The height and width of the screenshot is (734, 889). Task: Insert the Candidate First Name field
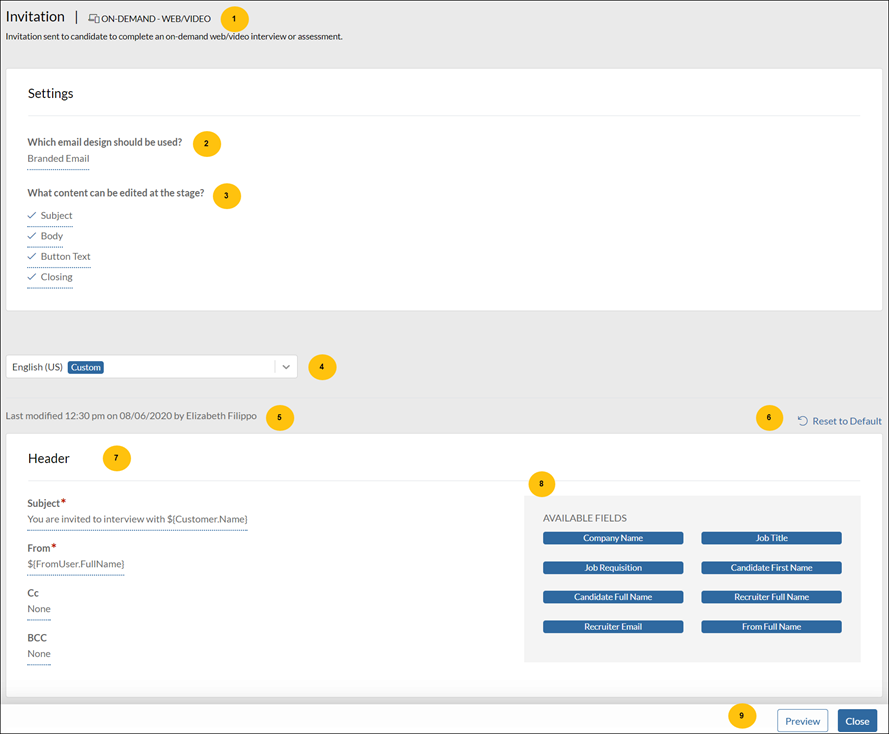point(771,568)
